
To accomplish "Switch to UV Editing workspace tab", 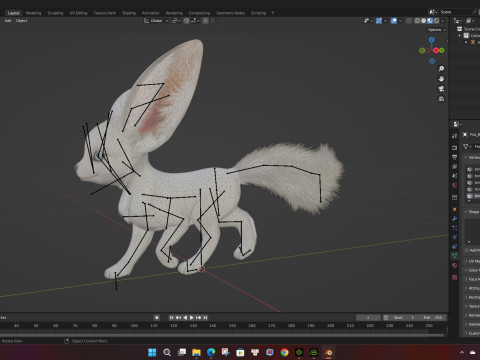I will click(x=78, y=13).
